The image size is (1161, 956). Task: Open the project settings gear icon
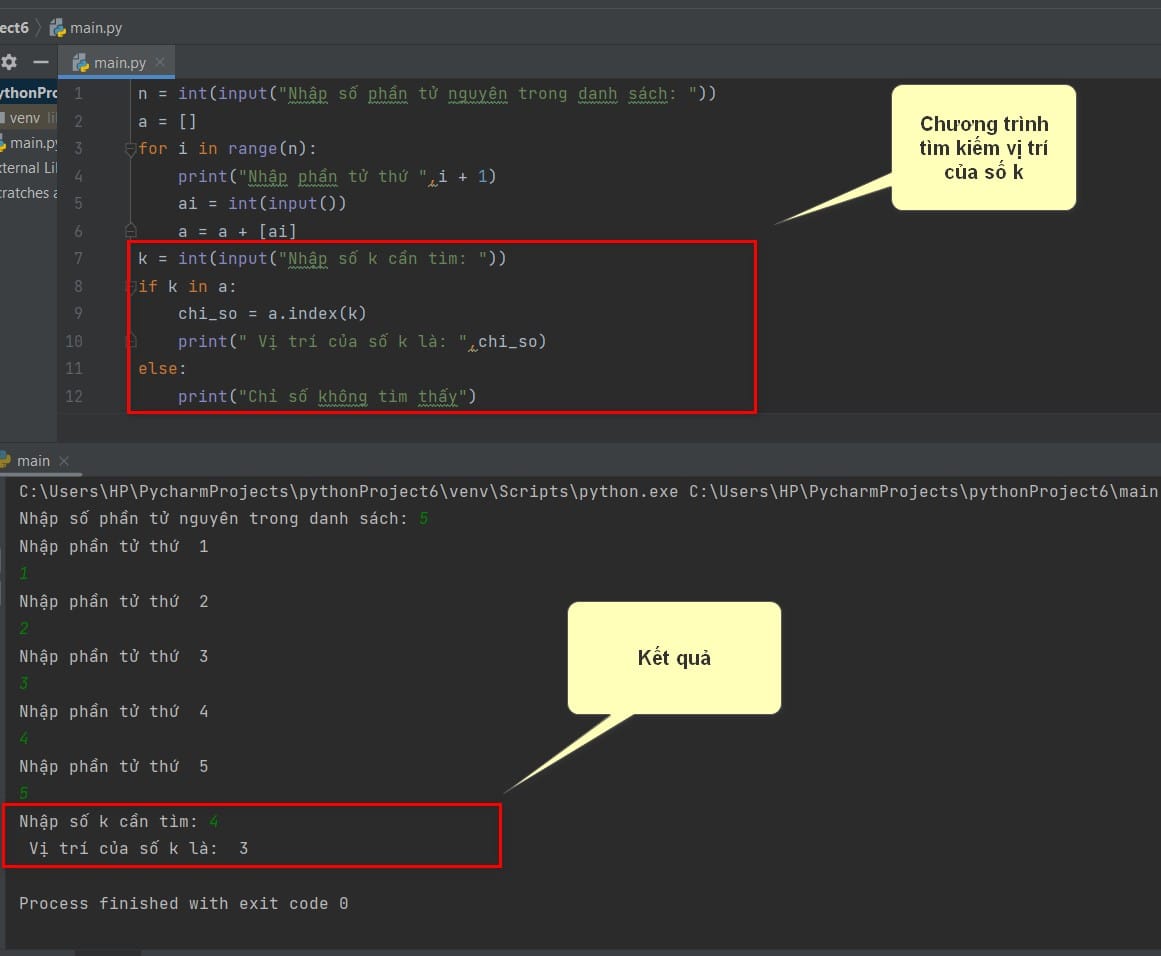[x=9, y=62]
